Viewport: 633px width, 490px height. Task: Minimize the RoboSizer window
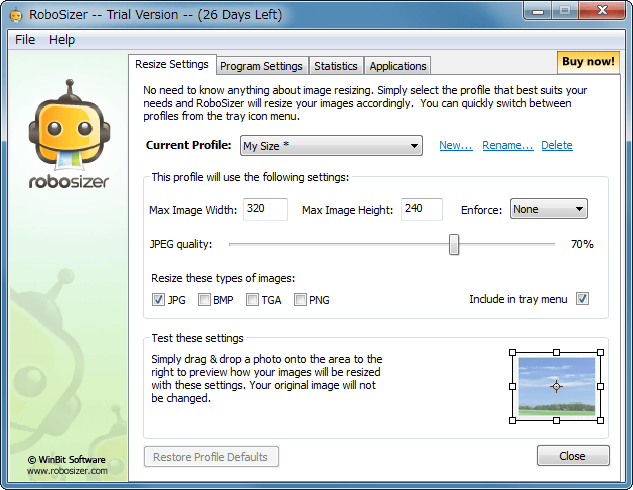coord(537,10)
